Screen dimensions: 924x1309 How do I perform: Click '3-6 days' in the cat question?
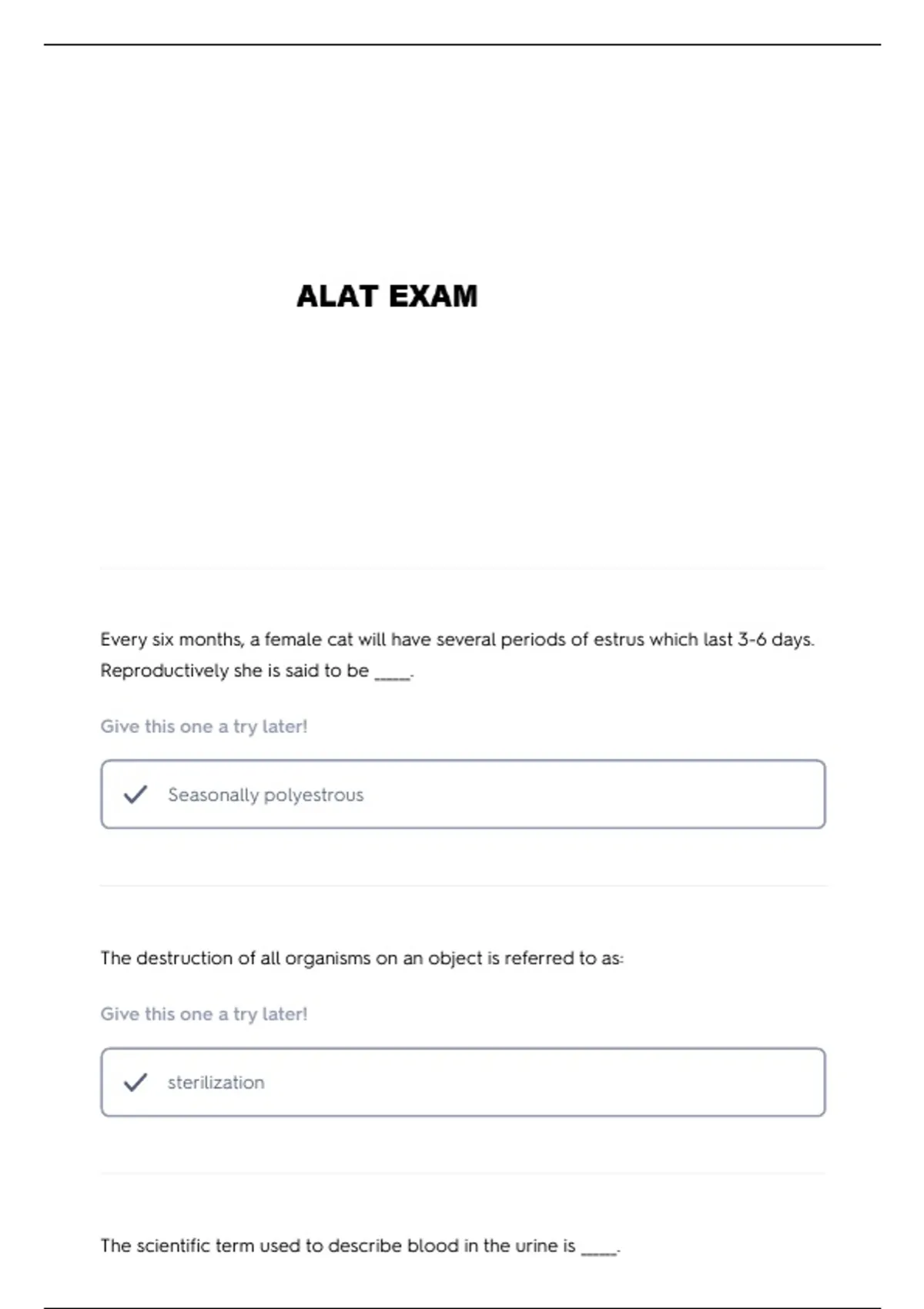coord(775,639)
